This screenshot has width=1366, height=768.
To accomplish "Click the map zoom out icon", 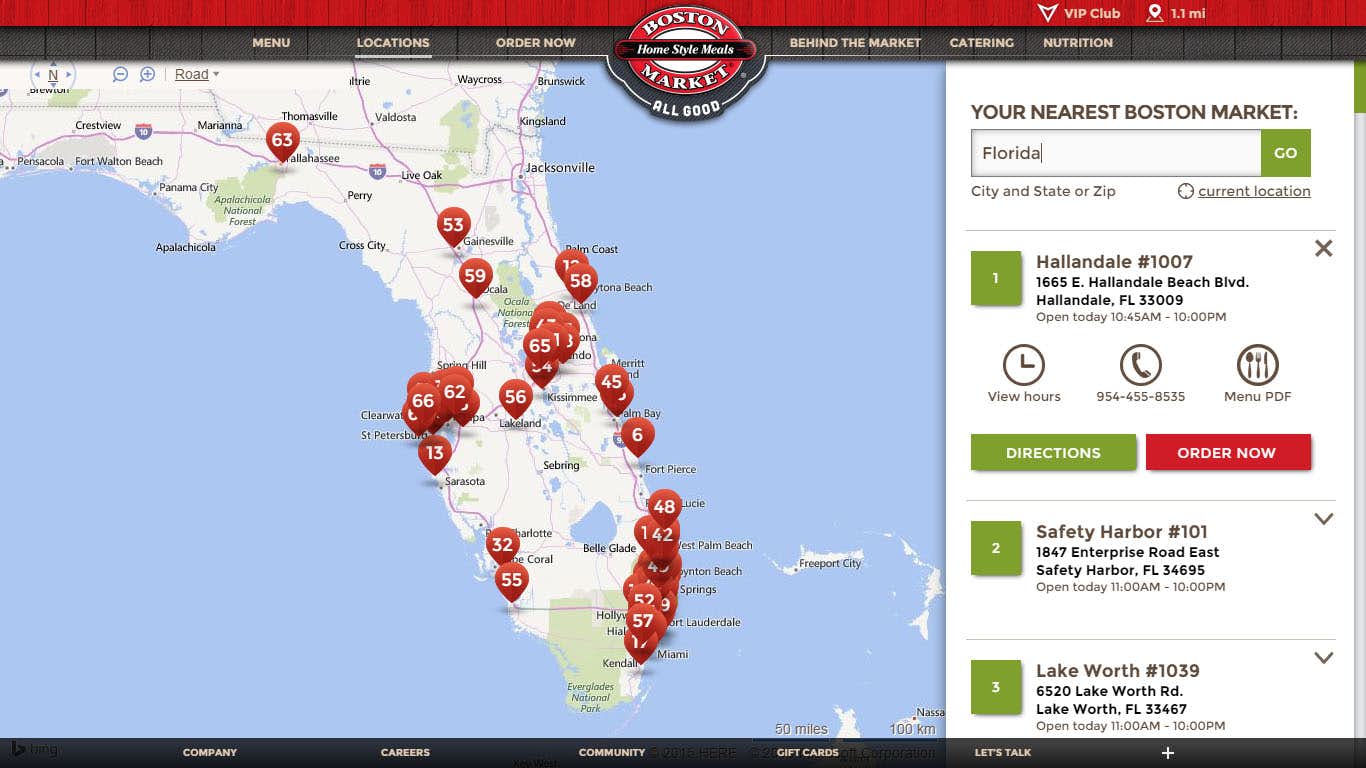I will [120, 74].
